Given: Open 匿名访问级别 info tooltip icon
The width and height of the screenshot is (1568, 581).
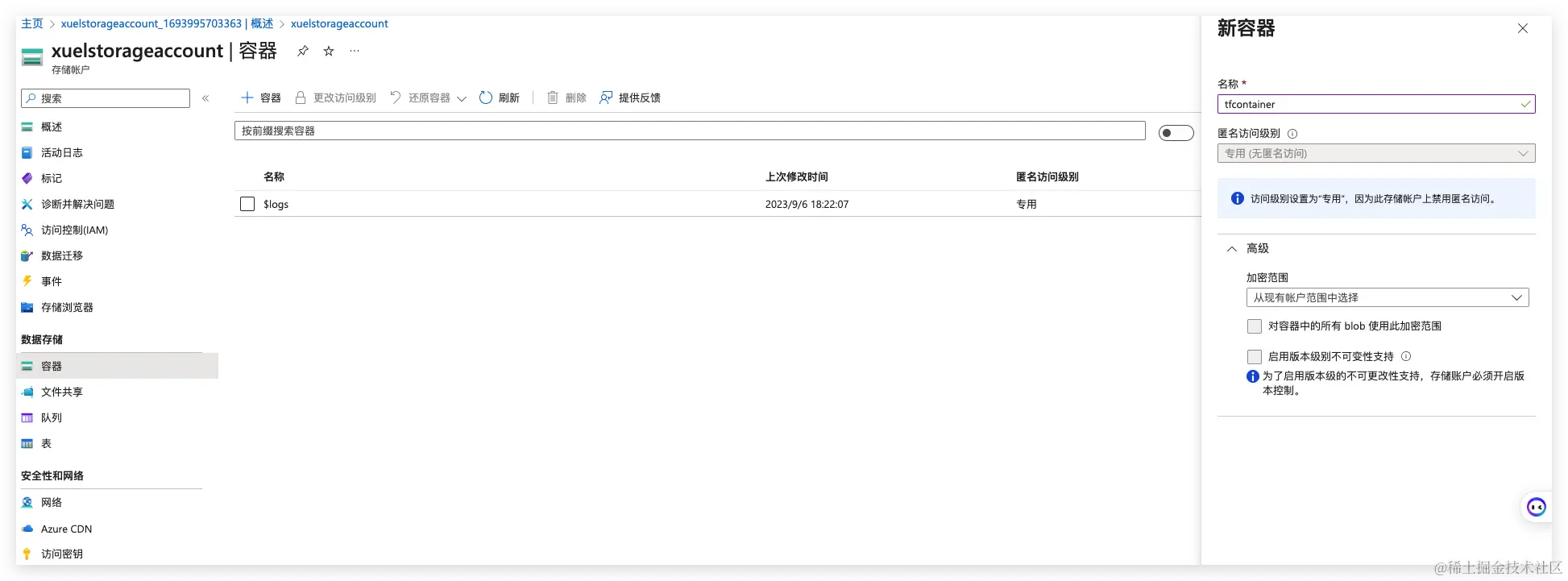Looking at the screenshot, I should point(1292,134).
